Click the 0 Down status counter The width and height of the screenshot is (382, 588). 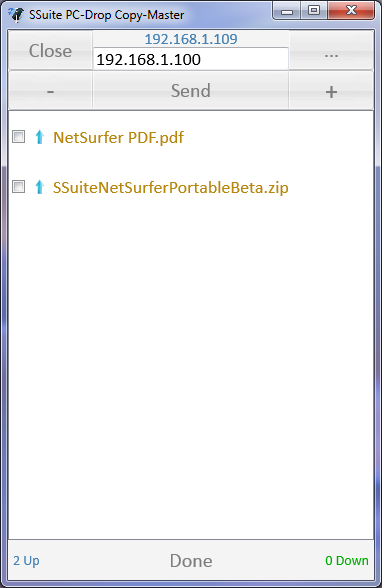click(347, 560)
